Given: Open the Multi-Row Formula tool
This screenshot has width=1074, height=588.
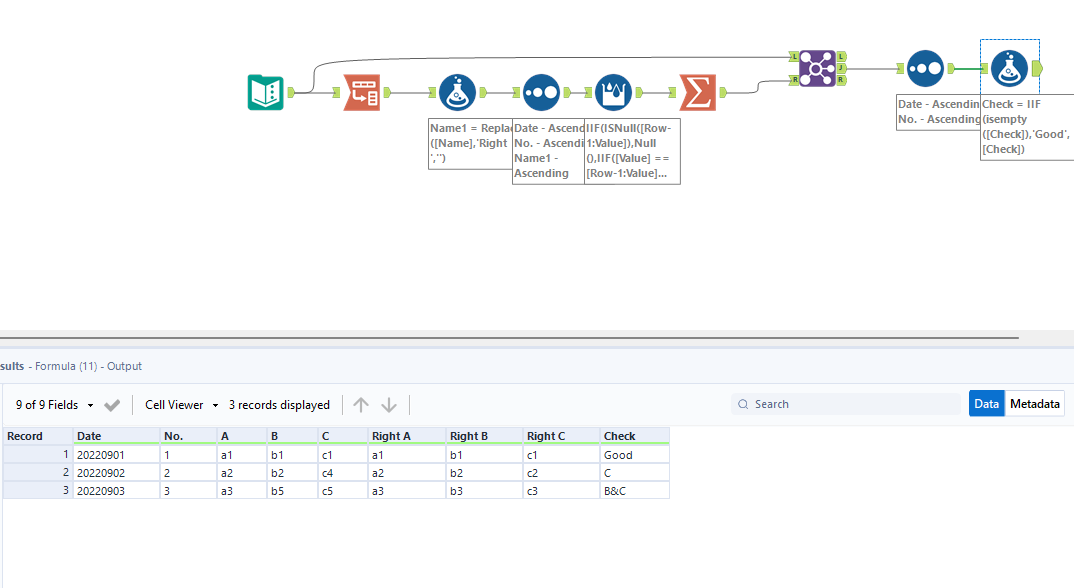Looking at the screenshot, I should click(613, 92).
